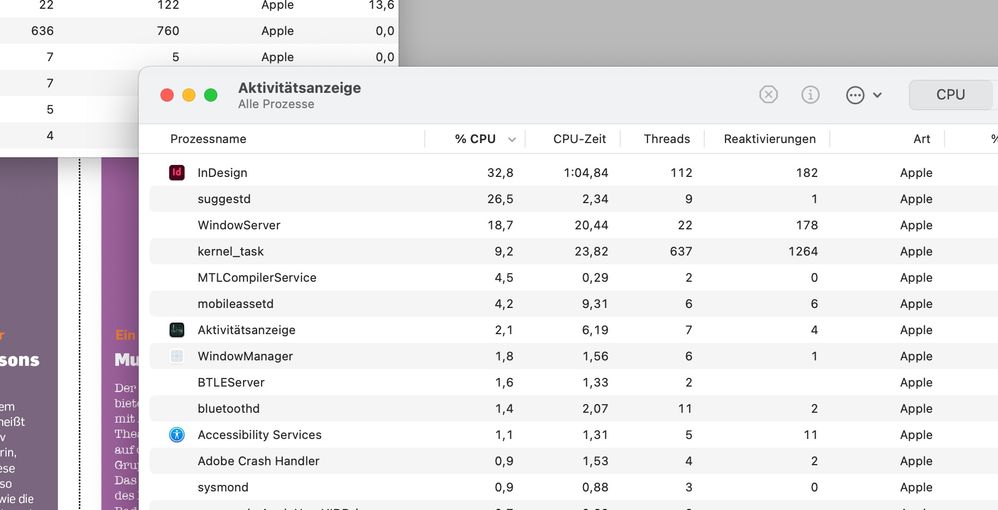
Task: Click the Alle Prozesse subtitle
Action: 276,104
